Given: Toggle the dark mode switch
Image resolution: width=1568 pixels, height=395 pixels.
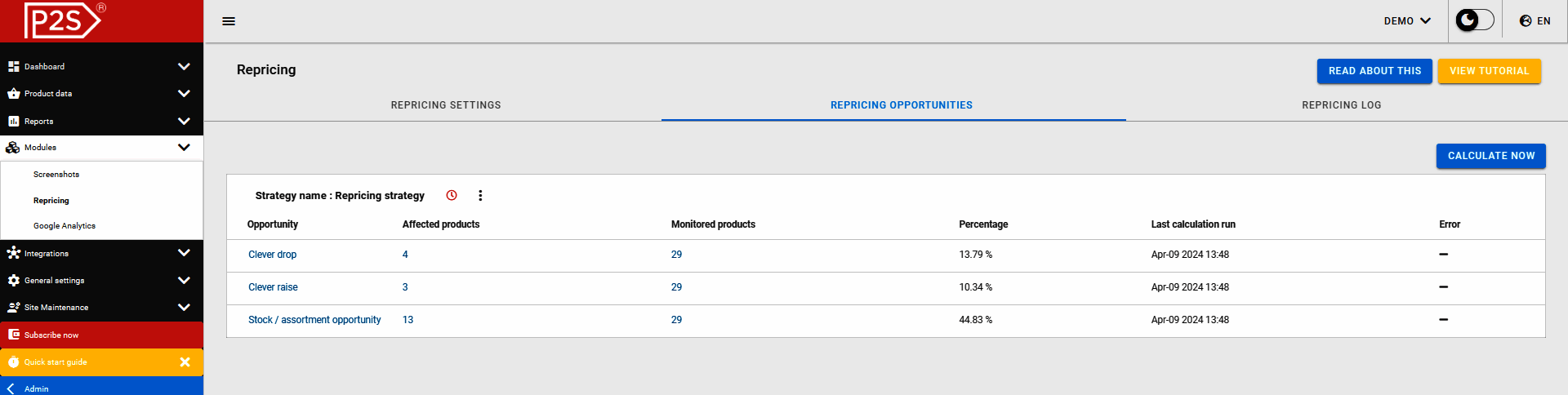Looking at the screenshot, I should pos(1474,20).
